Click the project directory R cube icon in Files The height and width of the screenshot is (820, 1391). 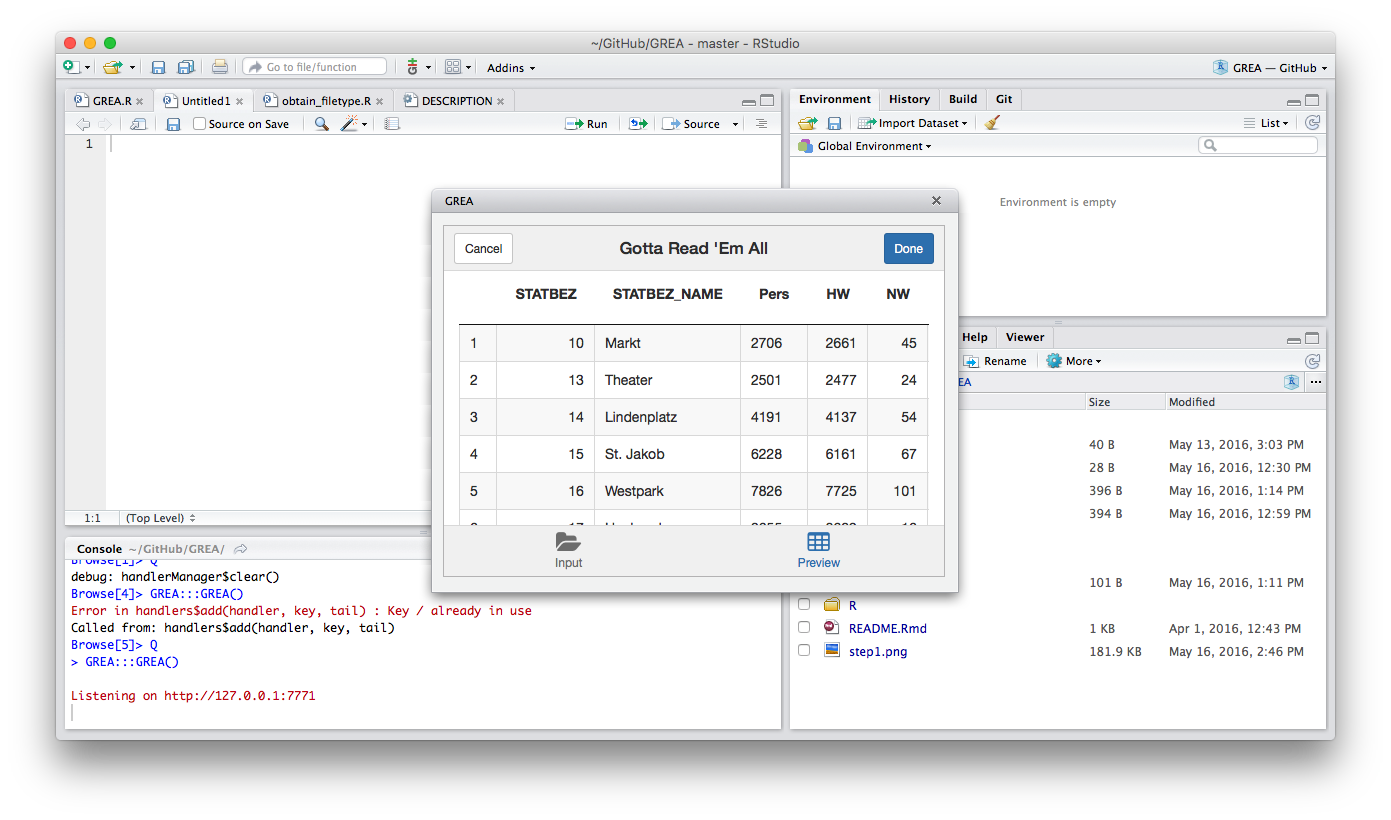pyautogui.click(x=1292, y=382)
